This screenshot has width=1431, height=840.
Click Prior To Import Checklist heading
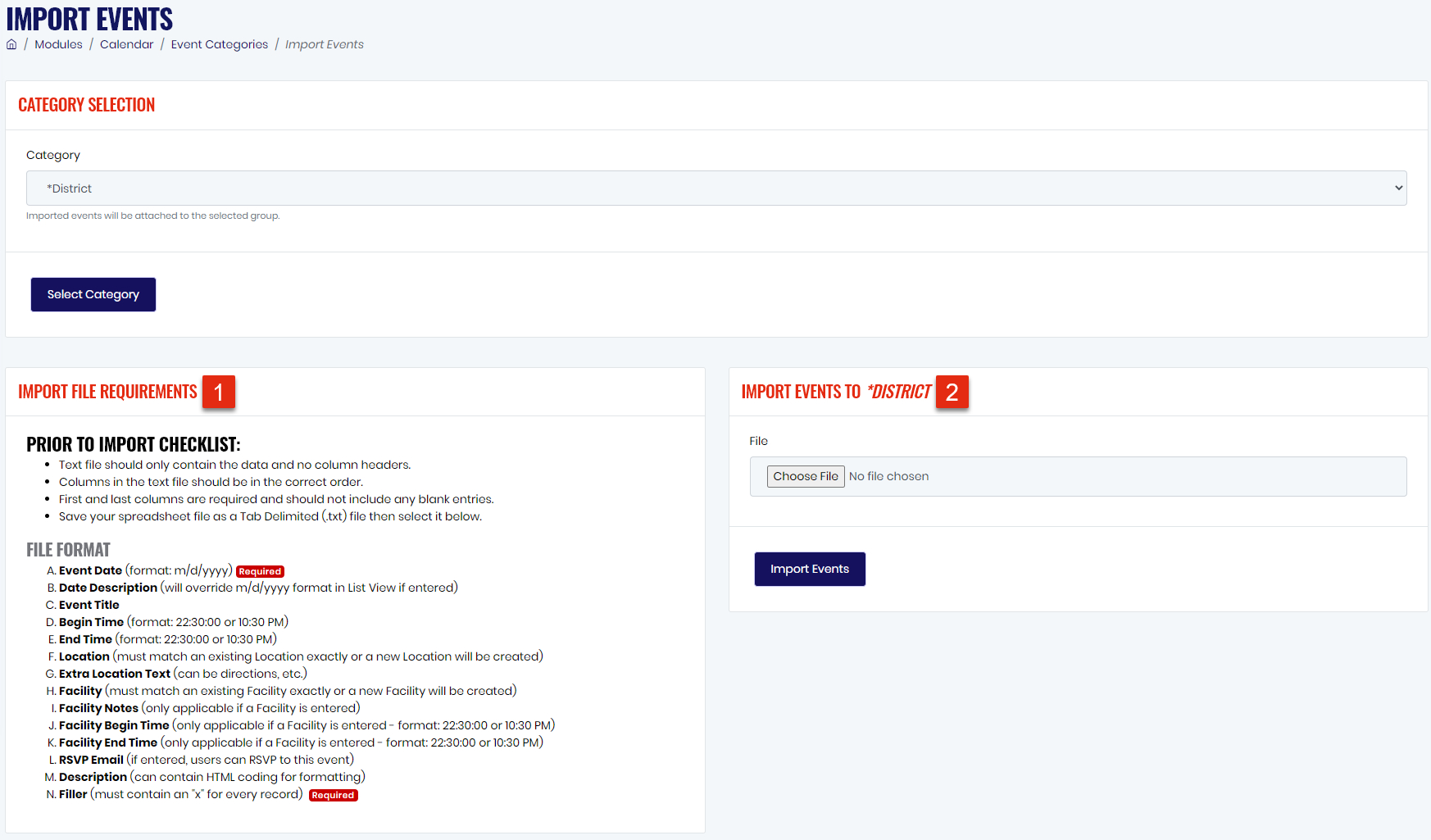(x=134, y=444)
